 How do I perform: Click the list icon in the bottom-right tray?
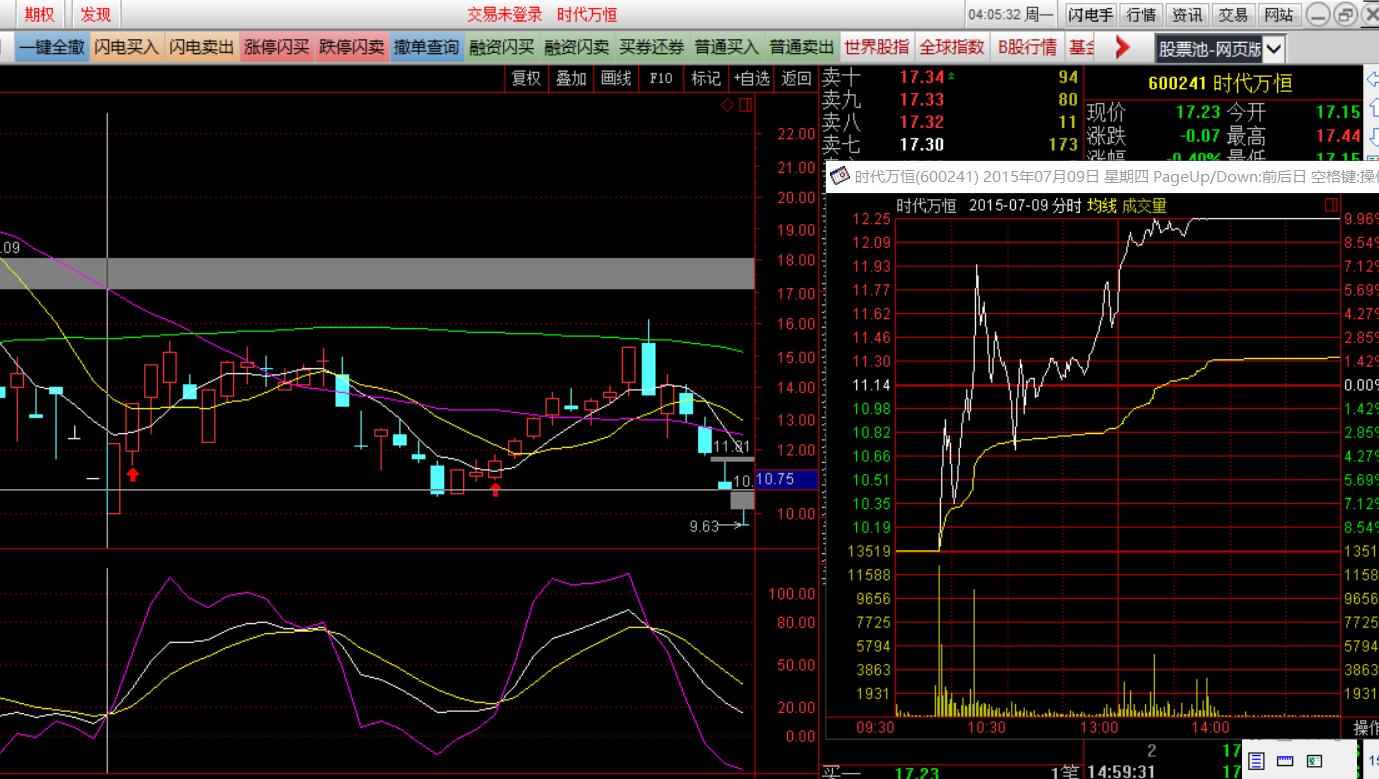pyautogui.click(x=1257, y=761)
